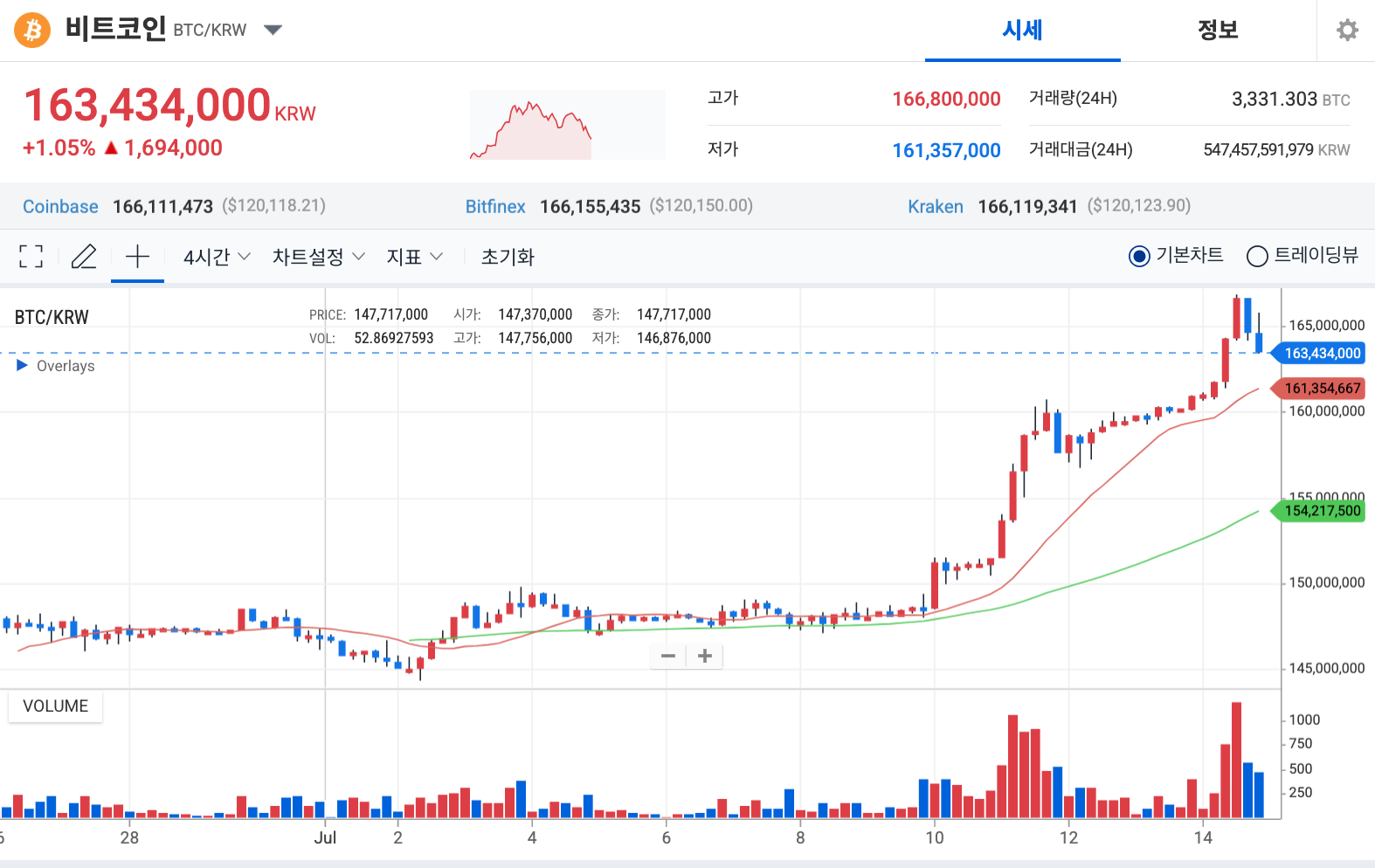1375x868 pixels.
Task: Enter fullscreen chart mode
Action: 31,257
